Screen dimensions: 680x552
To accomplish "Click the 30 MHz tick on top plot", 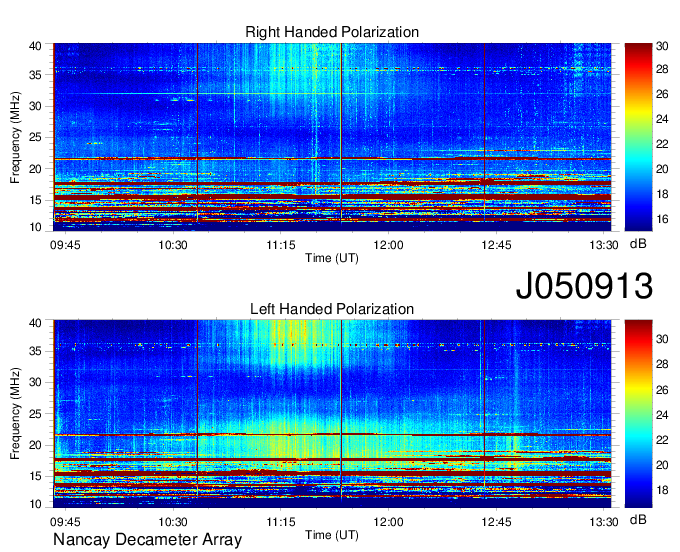I will coord(36,107).
